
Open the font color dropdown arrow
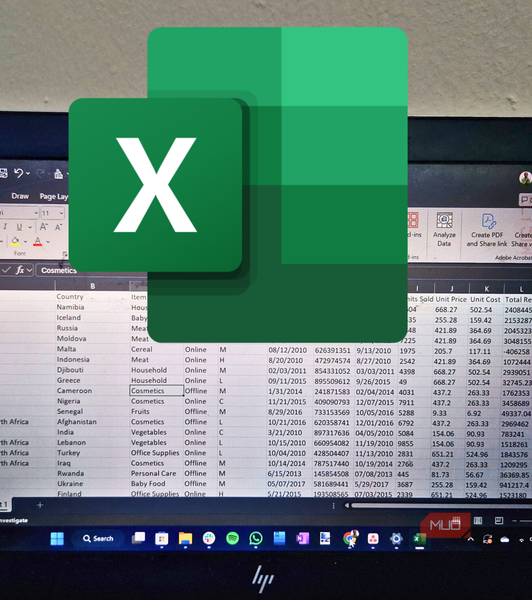pyautogui.click(x=48, y=242)
